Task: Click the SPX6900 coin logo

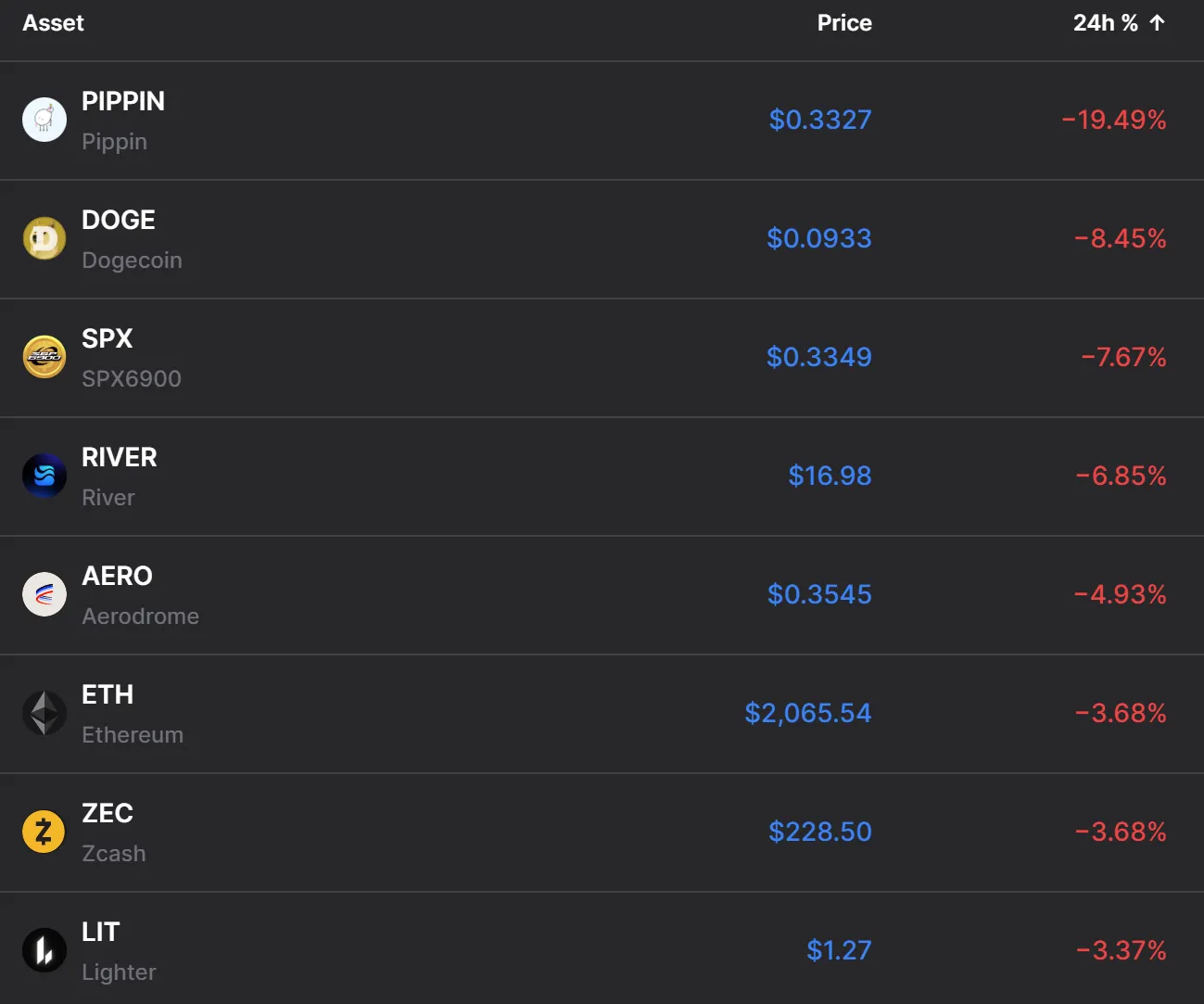Action: tap(44, 357)
